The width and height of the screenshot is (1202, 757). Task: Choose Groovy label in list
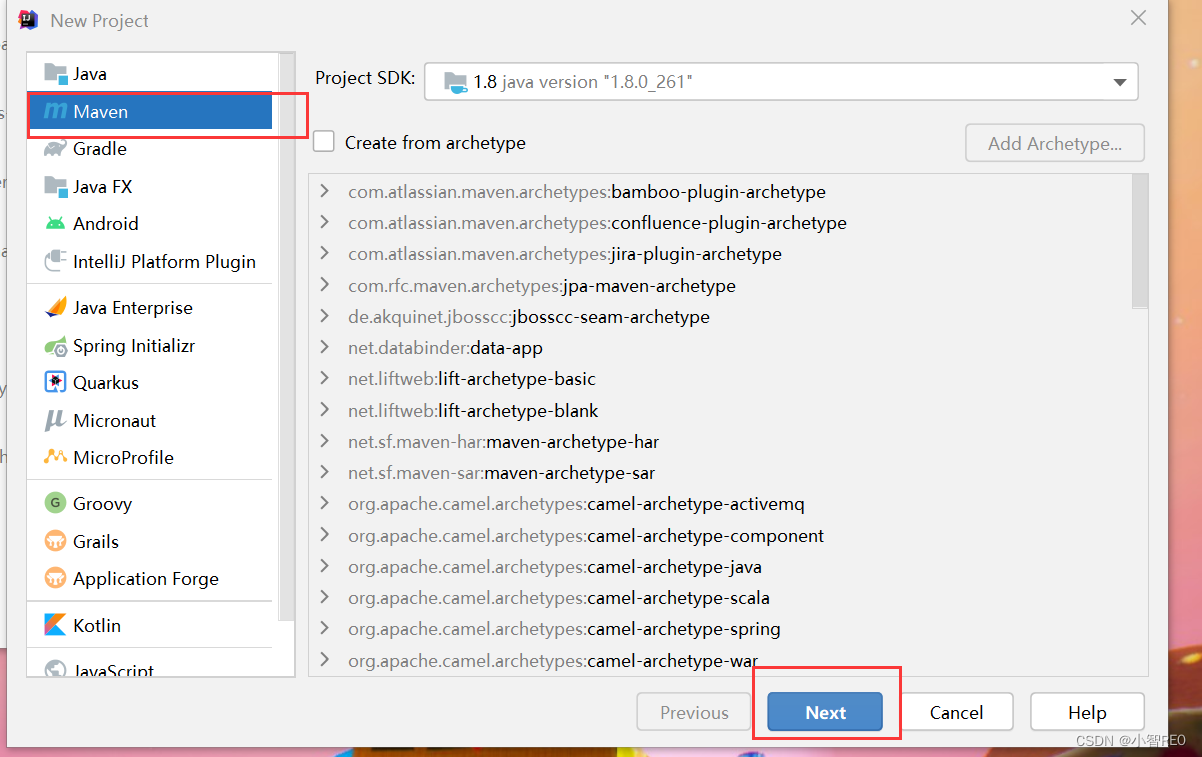tap(102, 504)
